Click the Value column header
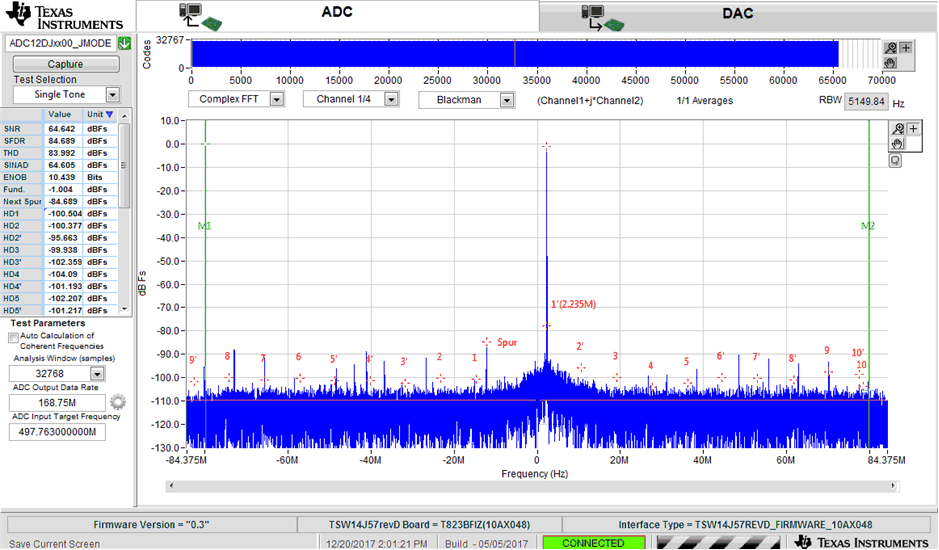Image resolution: width=939 pixels, height=550 pixels. (x=60, y=114)
